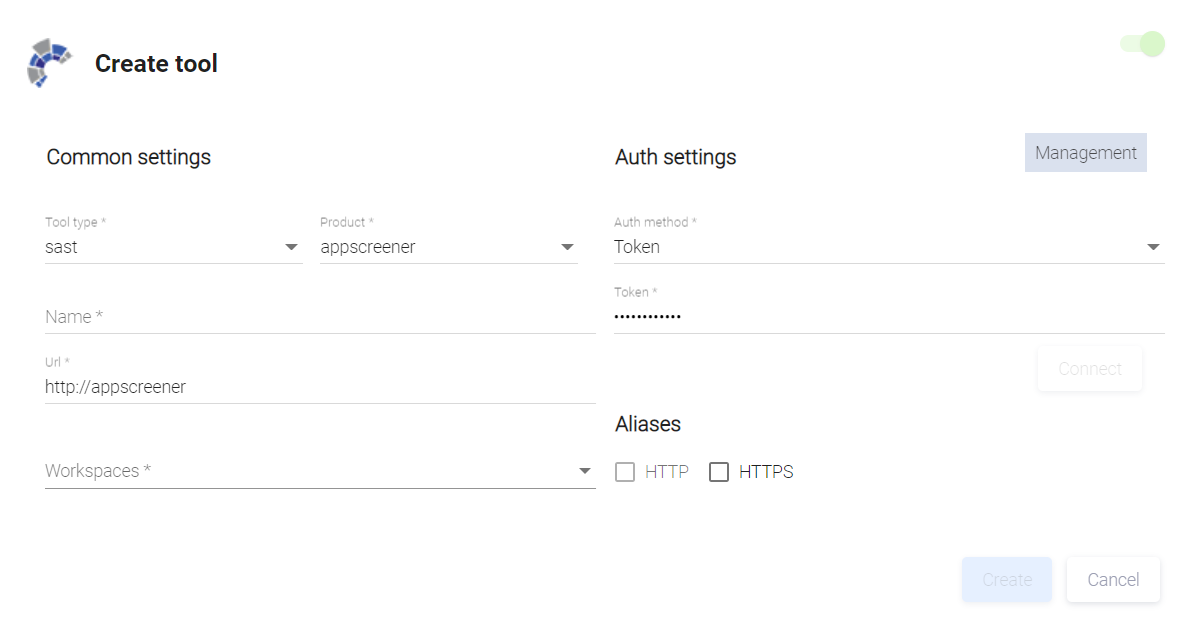Open the Management section
This screenshot has height=620, width=1190.
pyautogui.click(x=1085, y=153)
